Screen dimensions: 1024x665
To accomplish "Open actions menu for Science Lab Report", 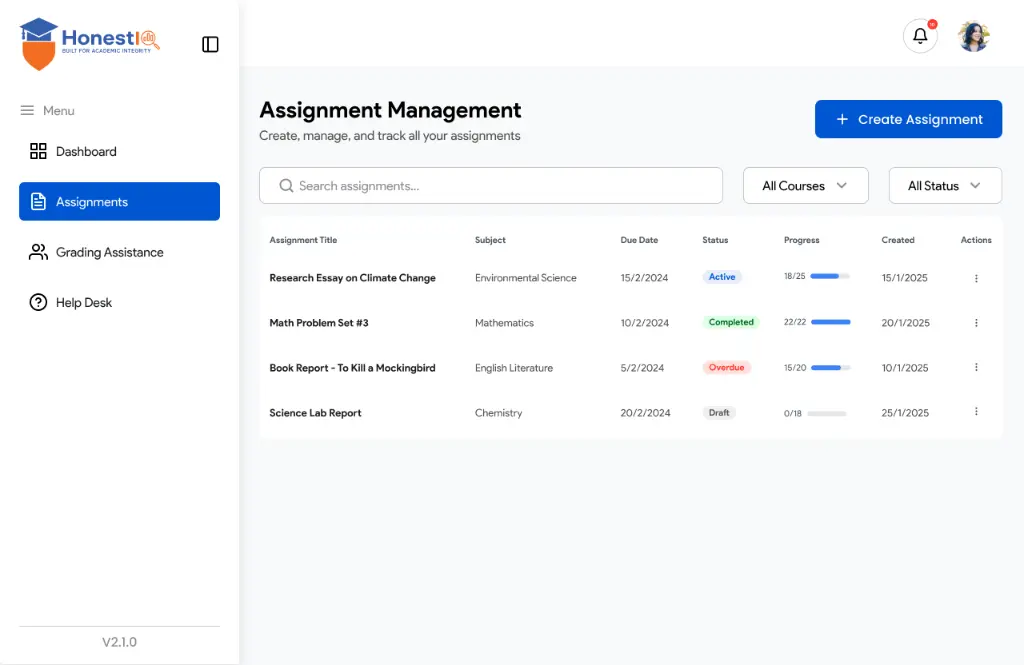I will click(976, 412).
